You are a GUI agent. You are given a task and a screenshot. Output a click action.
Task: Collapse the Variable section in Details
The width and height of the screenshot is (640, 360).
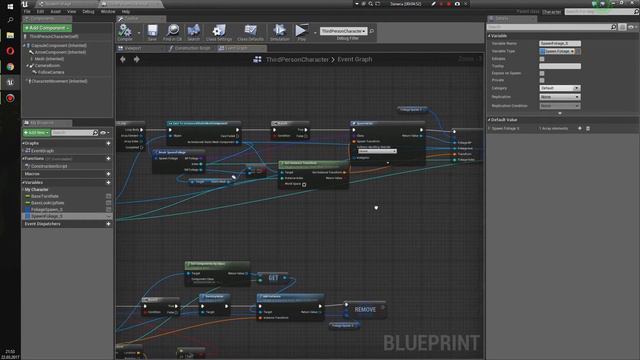point(489,36)
